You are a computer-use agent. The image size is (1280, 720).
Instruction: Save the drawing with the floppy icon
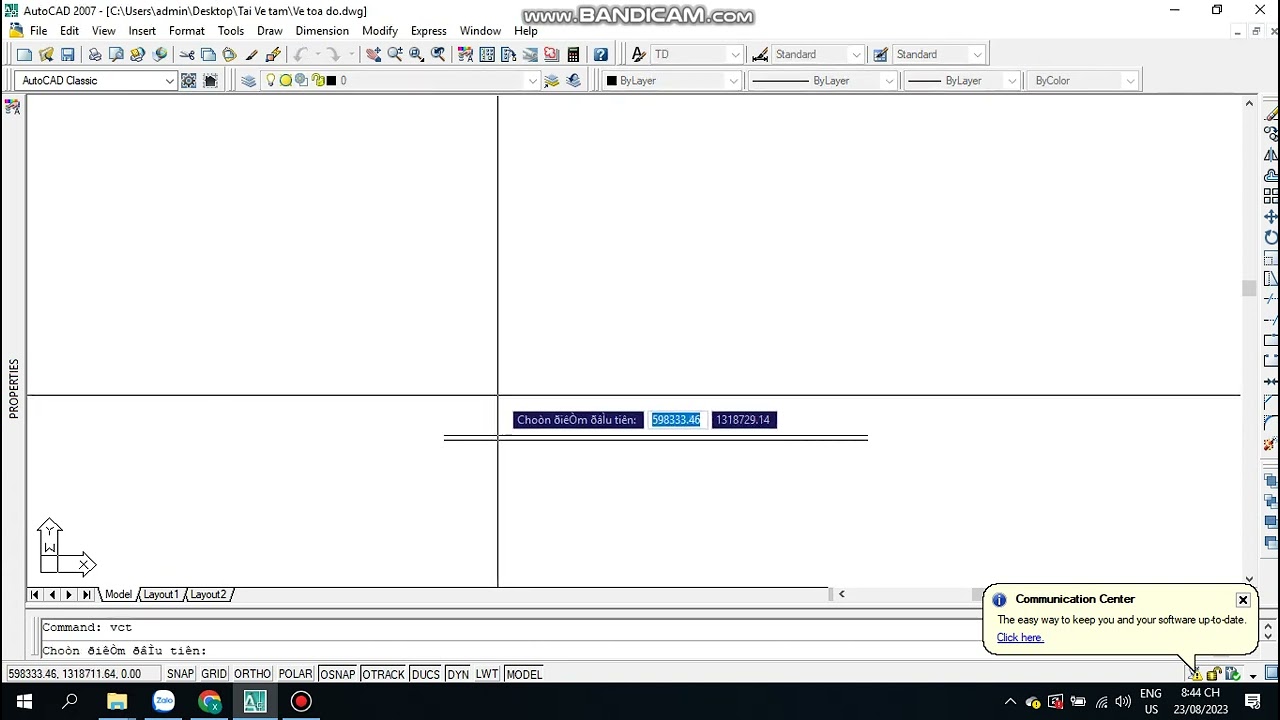(x=67, y=54)
